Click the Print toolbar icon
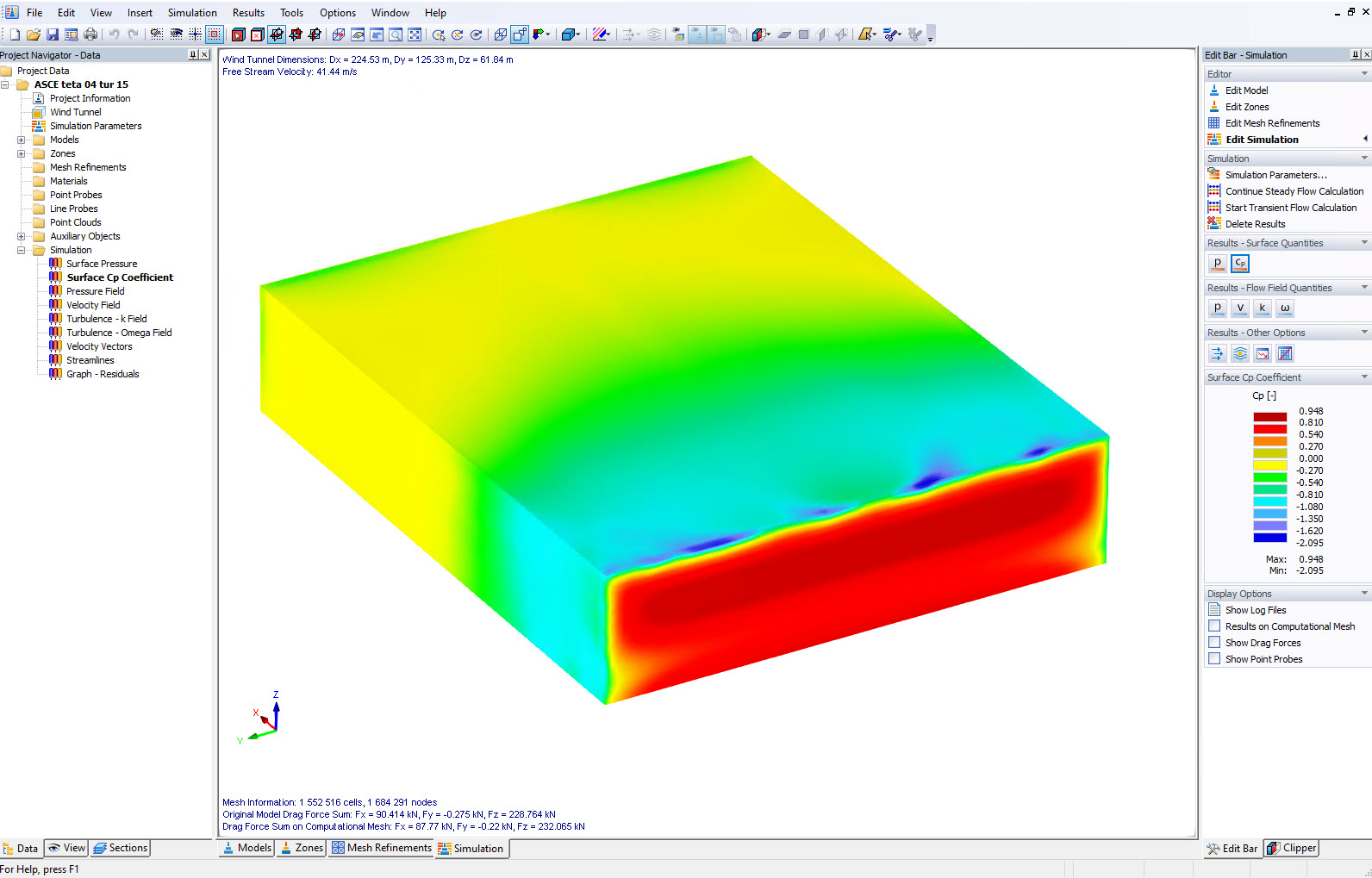The width and height of the screenshot is (1372, 878). tap(90, 34)
